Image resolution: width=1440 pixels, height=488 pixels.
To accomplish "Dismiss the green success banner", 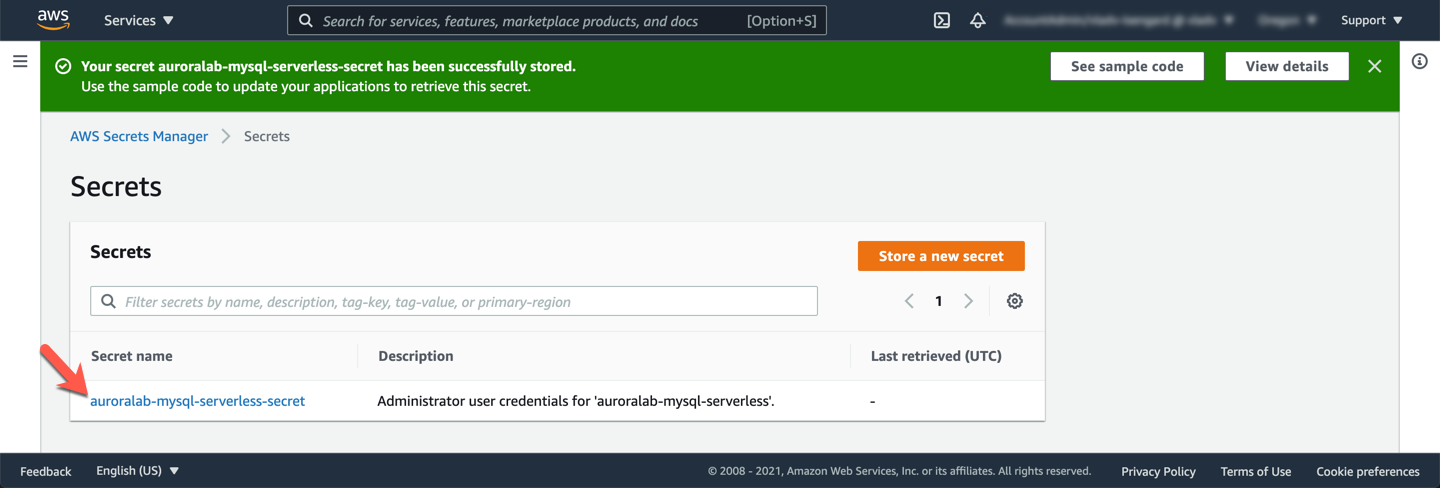I will (1374, 66).
